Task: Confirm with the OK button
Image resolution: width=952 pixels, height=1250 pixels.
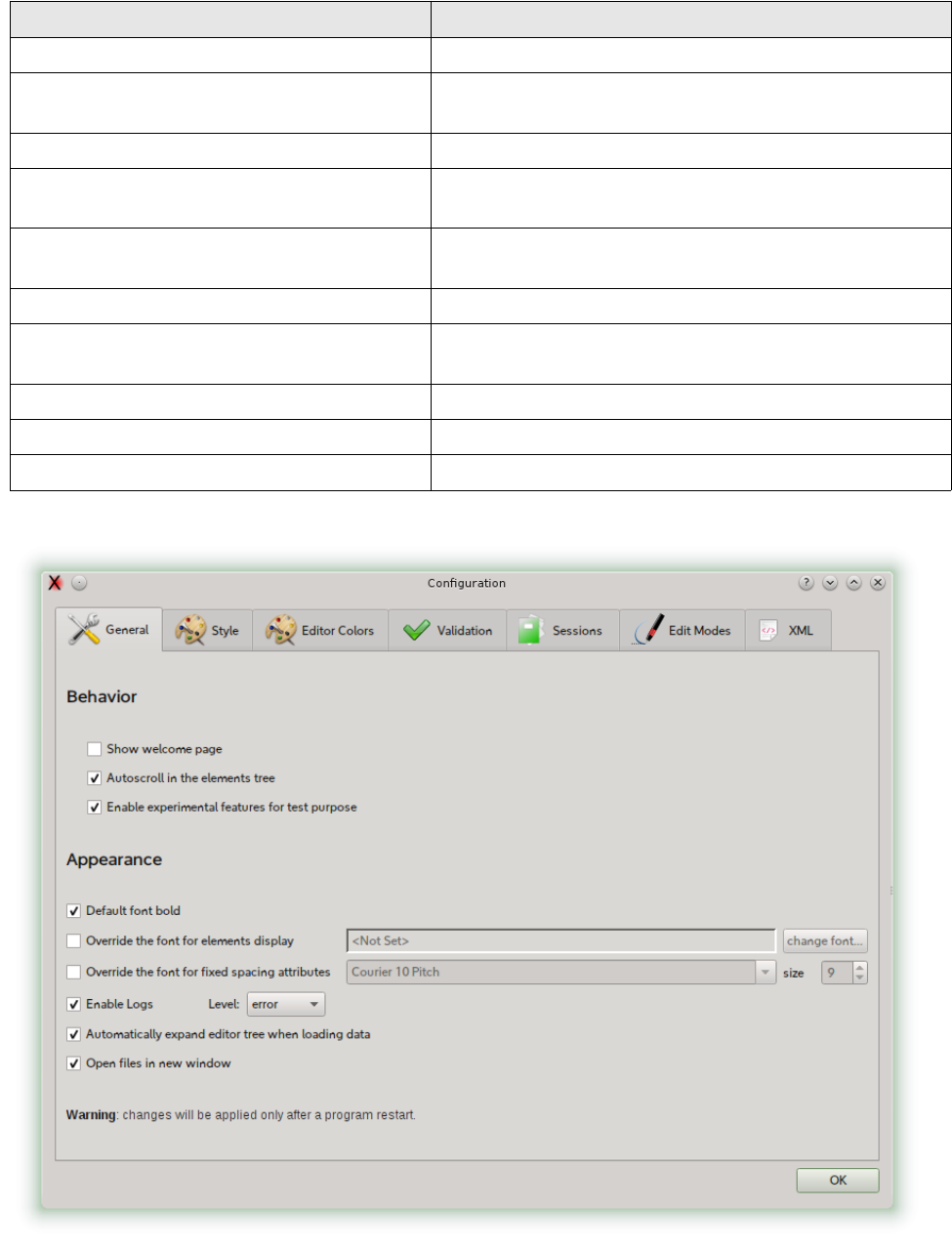Action: [838, 1180]
